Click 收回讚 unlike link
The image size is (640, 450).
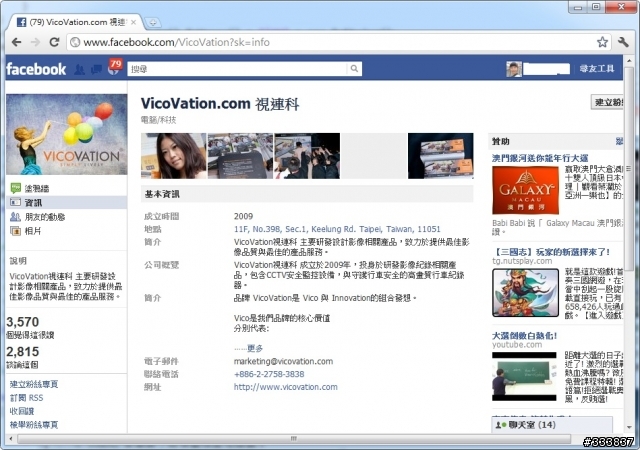click(x=22, y=411)
